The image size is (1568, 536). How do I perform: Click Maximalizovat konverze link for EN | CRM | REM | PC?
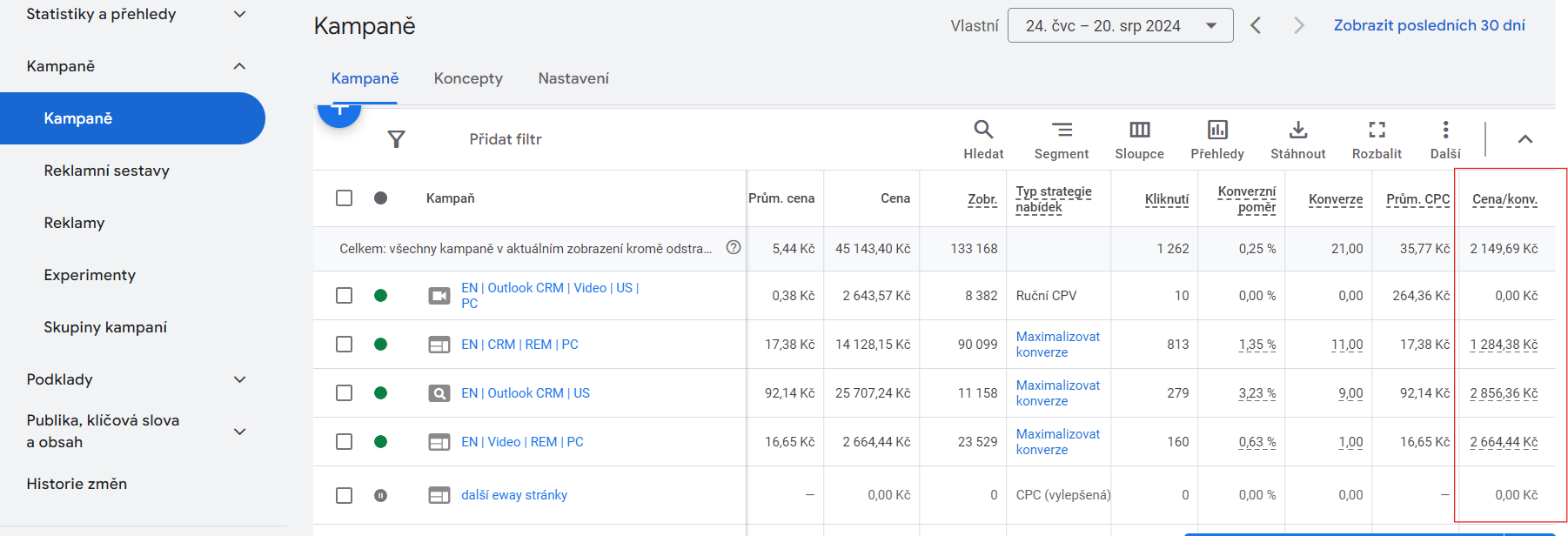(x=1058, y=345)
